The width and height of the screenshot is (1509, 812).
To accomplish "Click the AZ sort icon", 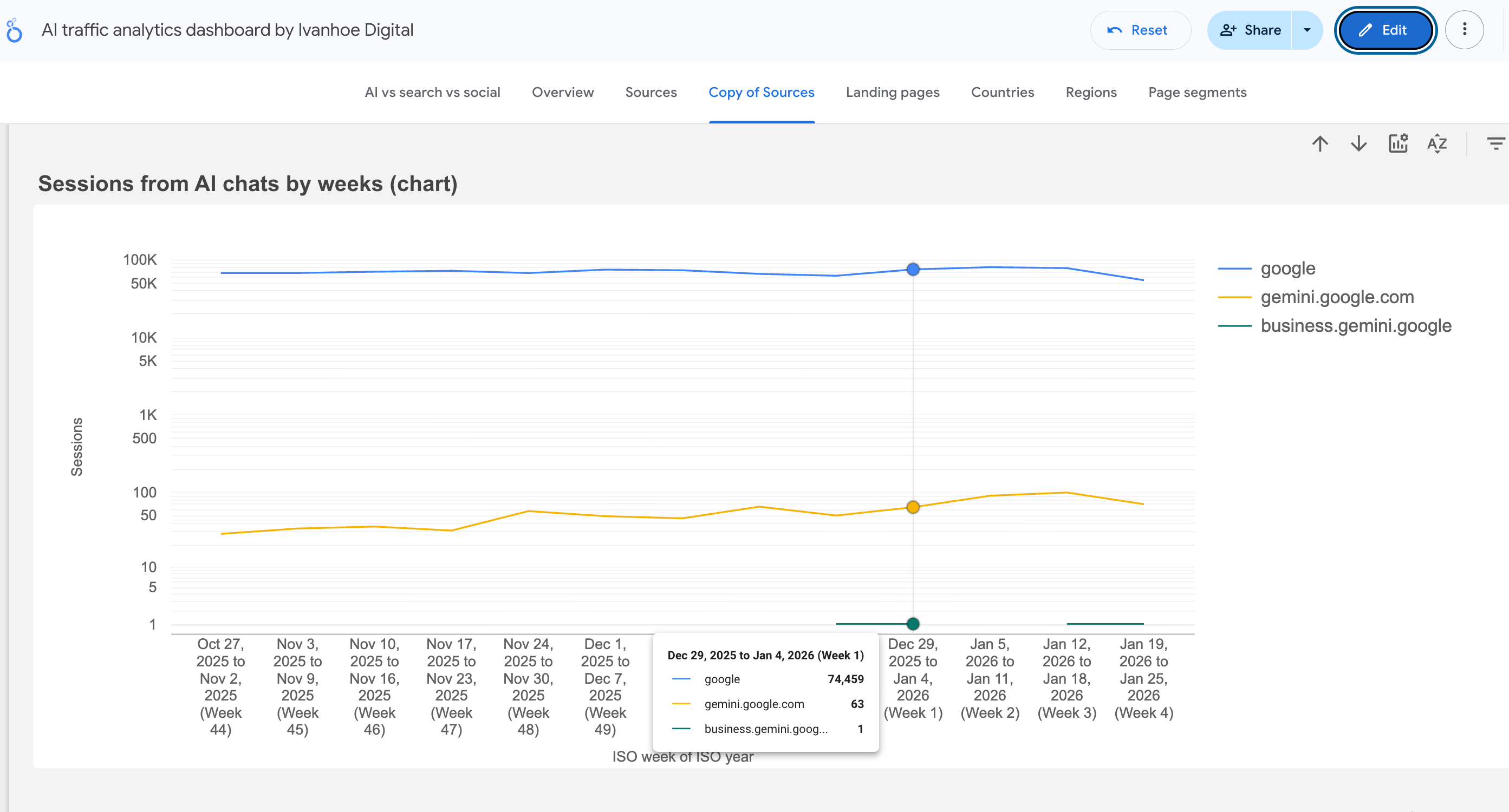I will tap(1437, 143).
